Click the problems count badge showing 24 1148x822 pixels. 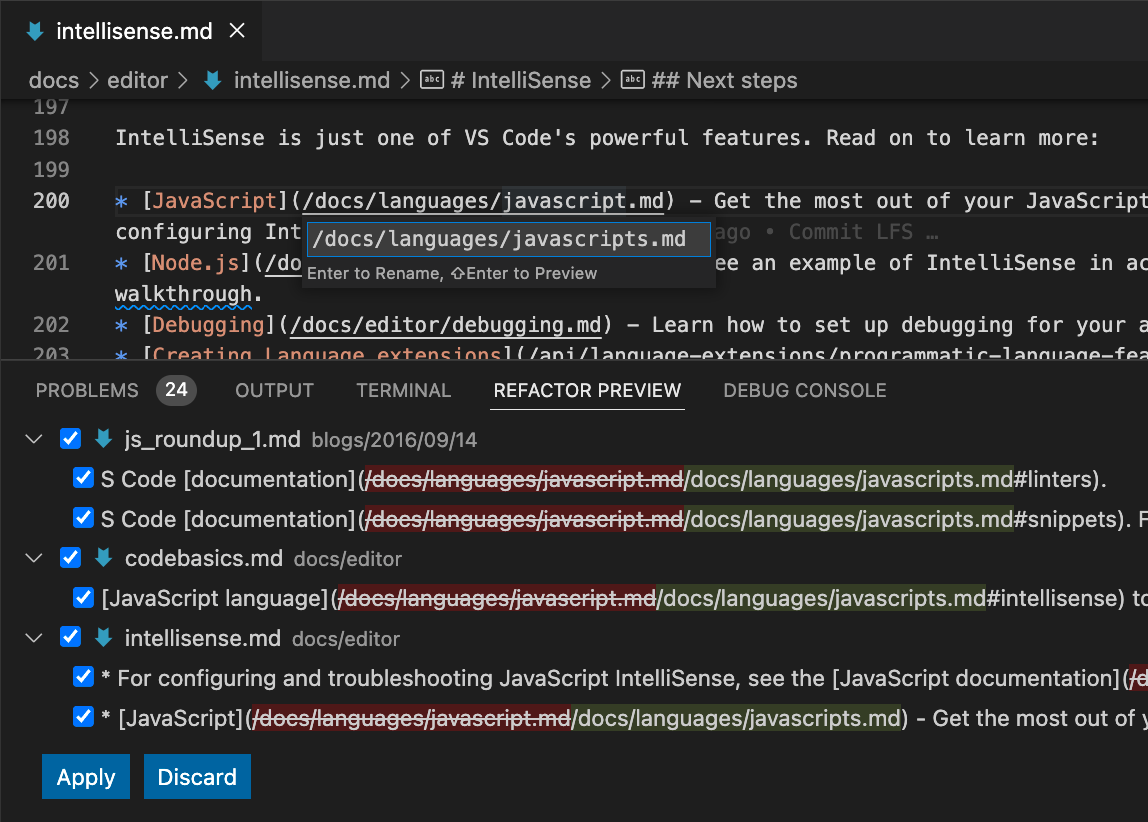coord(176,390)
